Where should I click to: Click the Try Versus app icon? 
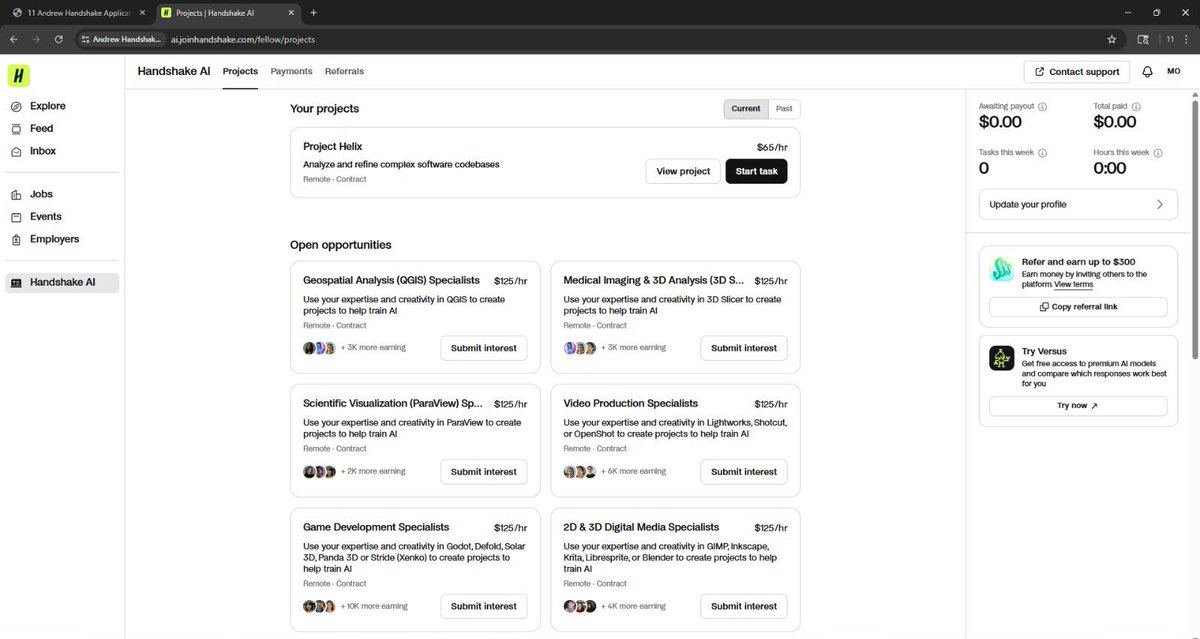point(1001,358)
